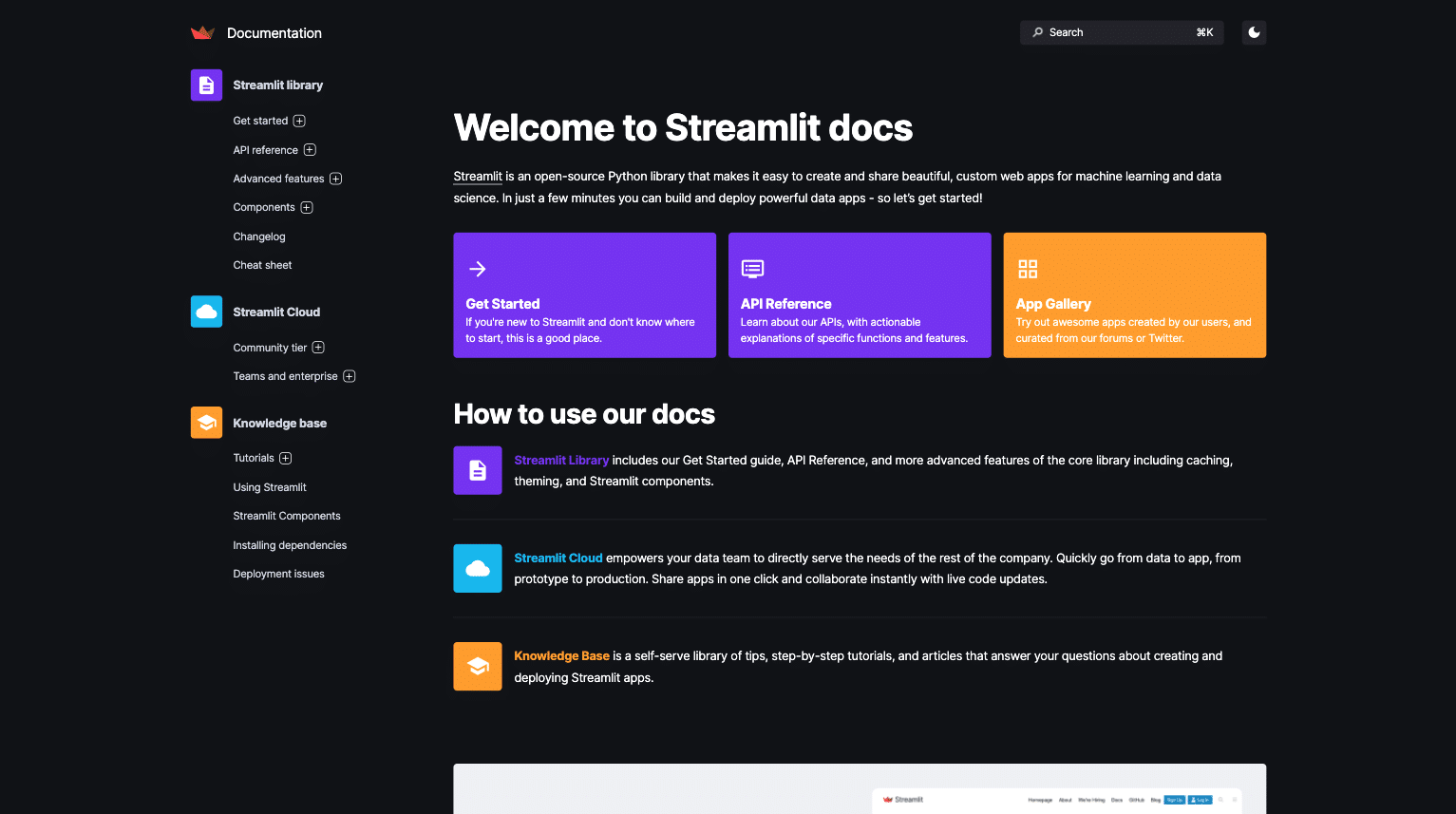The width and height of the screenshot is (1456, 814).
Task: Click Tutorials sidebar label
Action: [x=254, y=458]
